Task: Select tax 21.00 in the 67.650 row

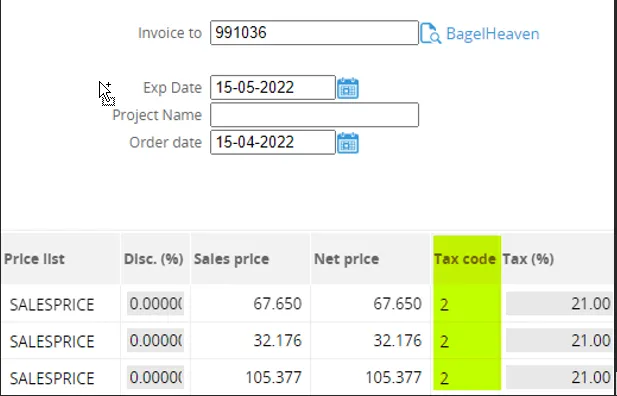Action: pyautogui.click(x=559, y=303)
